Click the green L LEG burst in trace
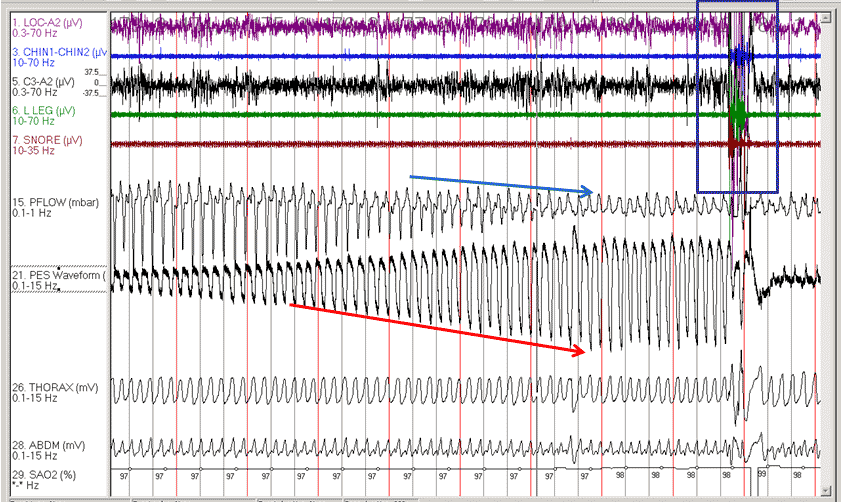The height and width of the screenshot is (502, 842). (739, 114)
